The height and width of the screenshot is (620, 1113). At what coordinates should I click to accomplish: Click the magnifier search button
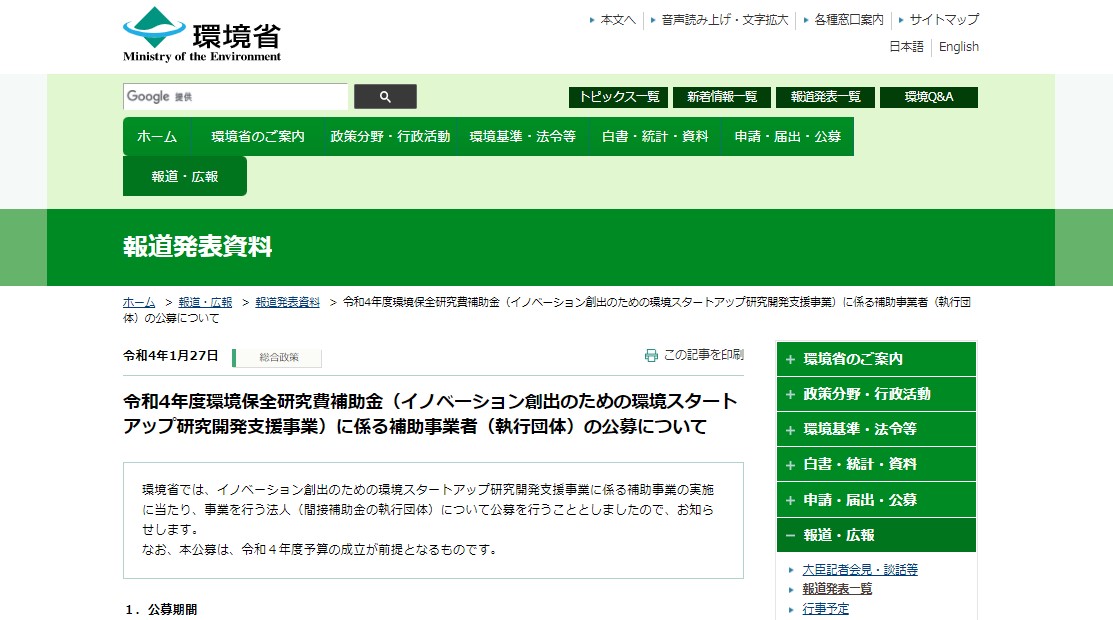pos(385,97)
